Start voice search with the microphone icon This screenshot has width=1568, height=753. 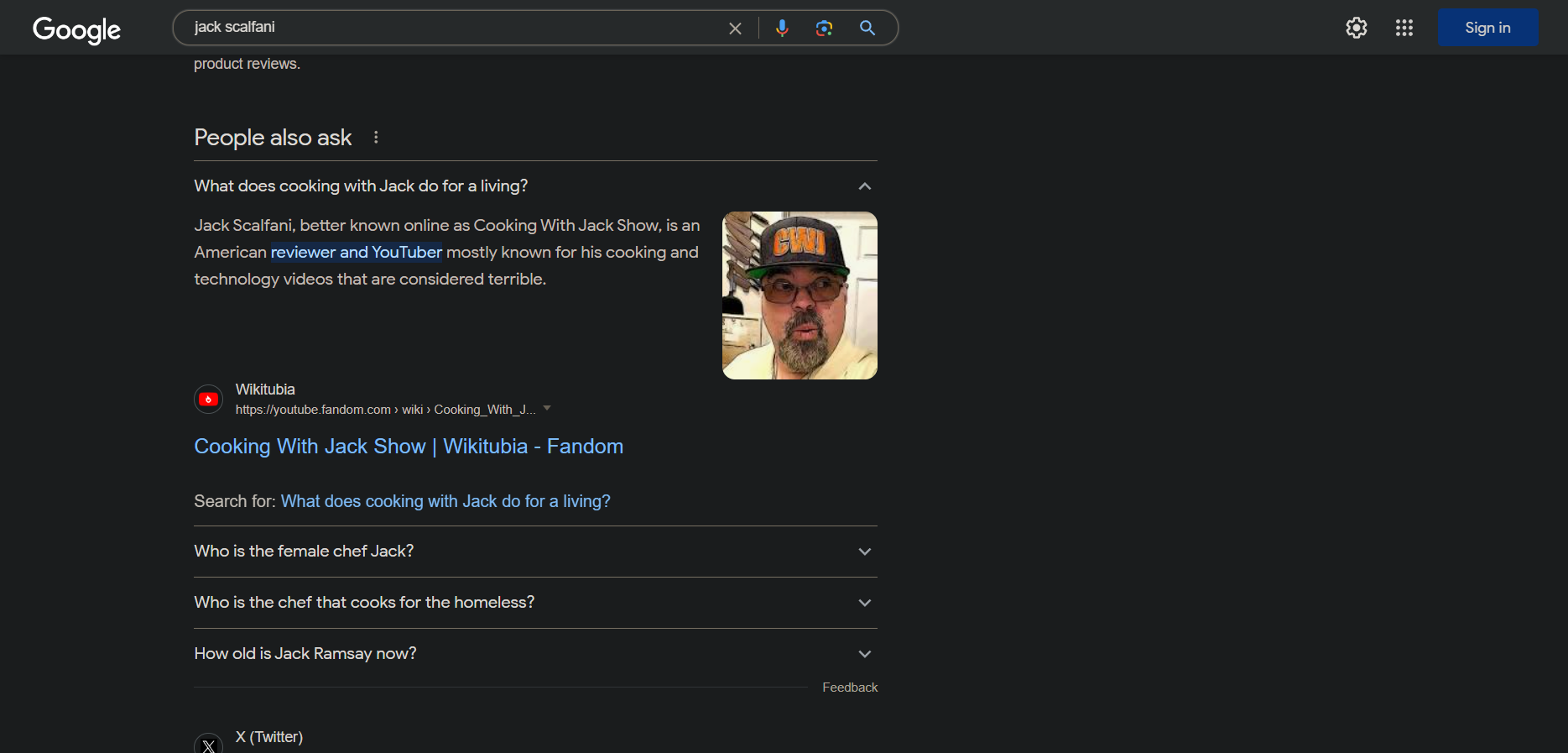(x=782, y=28)
